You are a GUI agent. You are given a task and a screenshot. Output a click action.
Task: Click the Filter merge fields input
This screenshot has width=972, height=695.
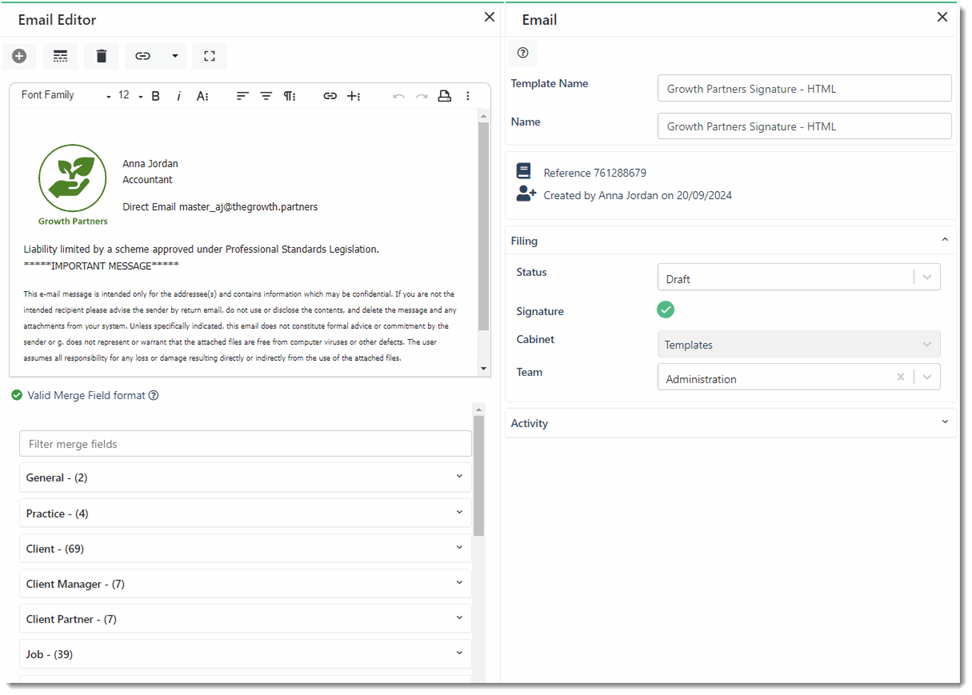click(245, 444)
